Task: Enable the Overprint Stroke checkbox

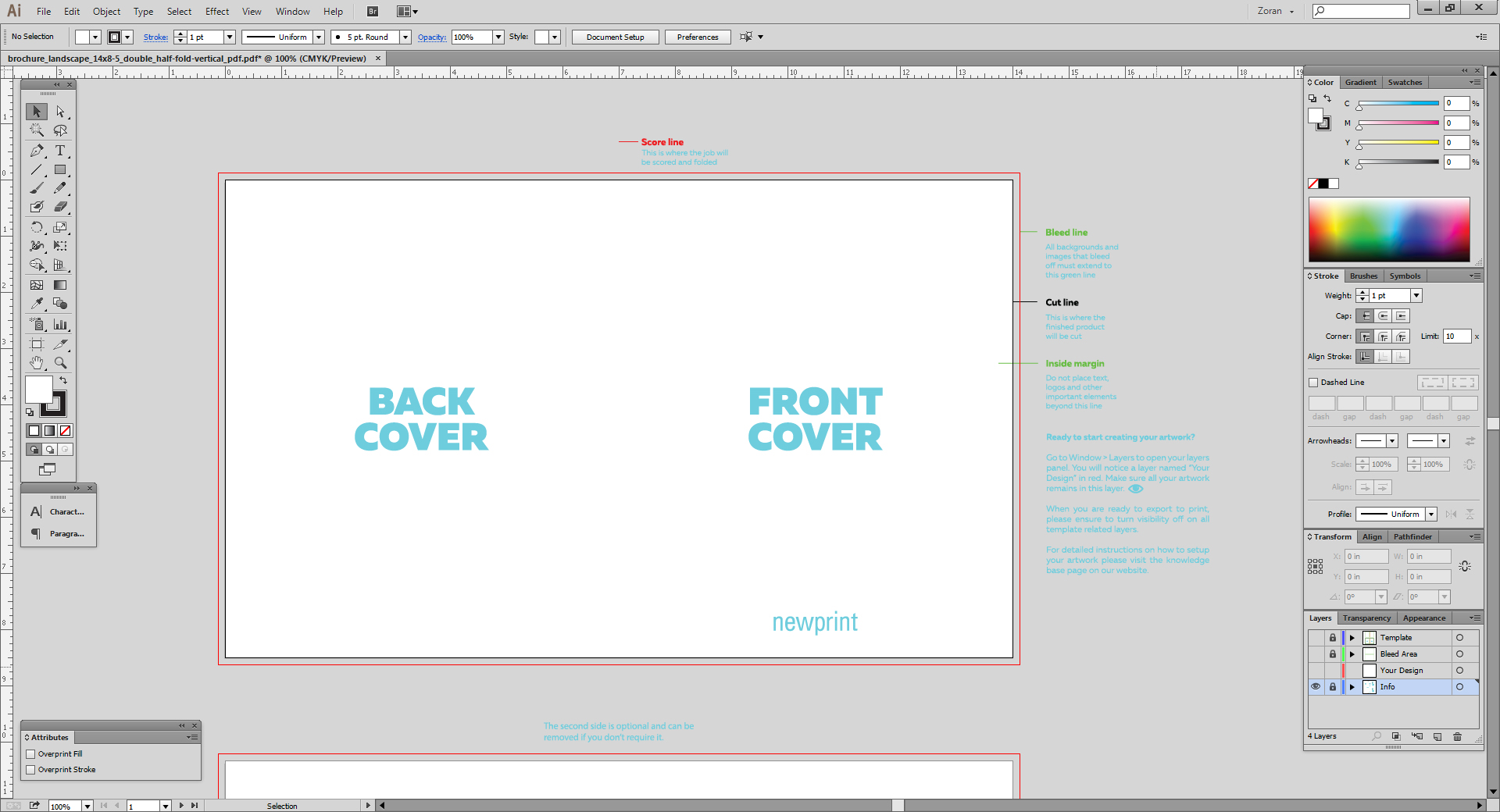Action: (30, 770)
